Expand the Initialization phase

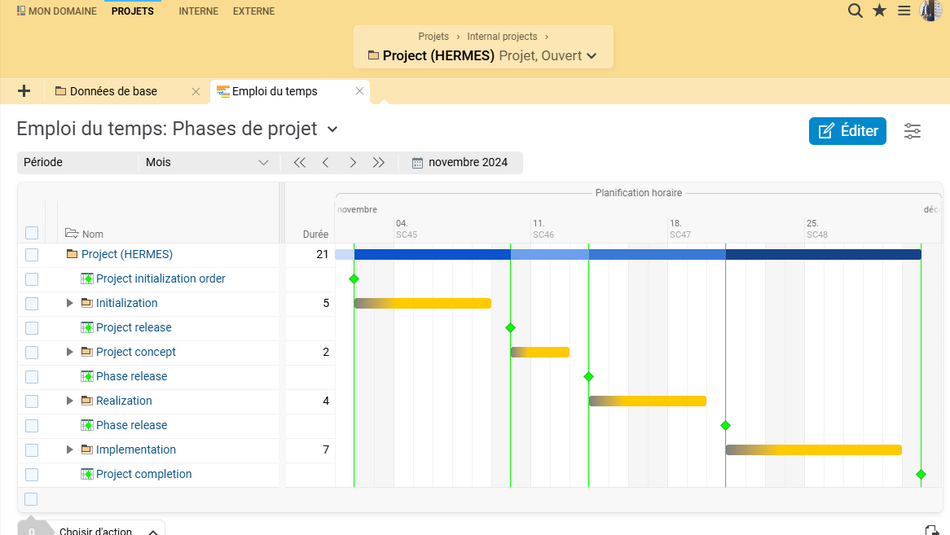tap(69, 303)
